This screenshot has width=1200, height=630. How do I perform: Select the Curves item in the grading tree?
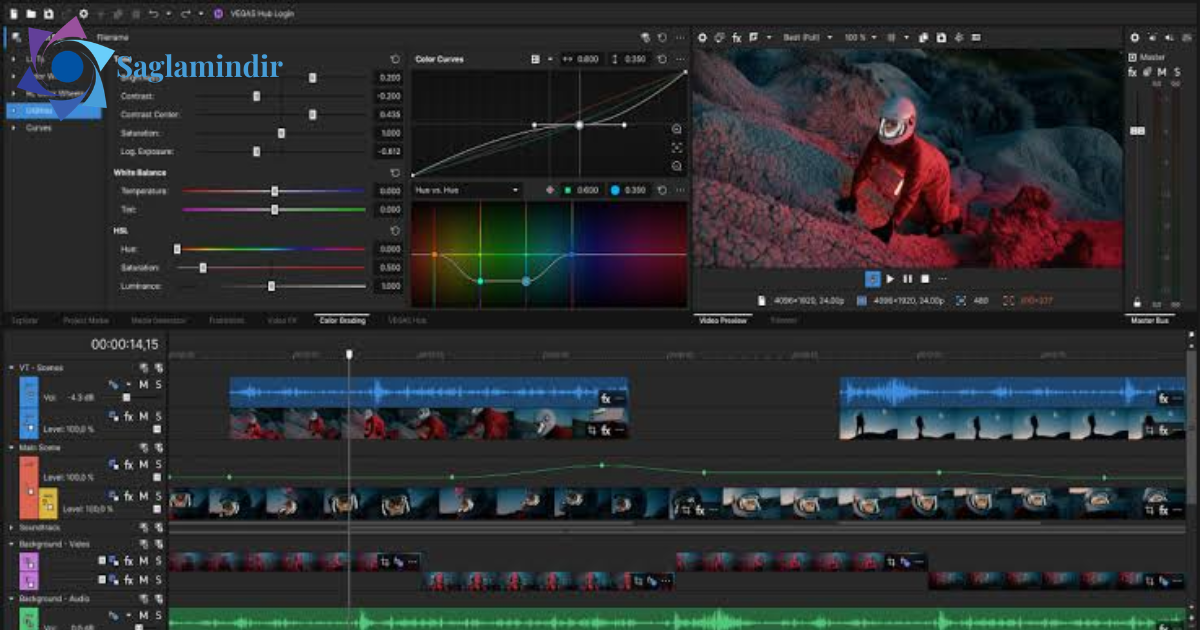39,128
